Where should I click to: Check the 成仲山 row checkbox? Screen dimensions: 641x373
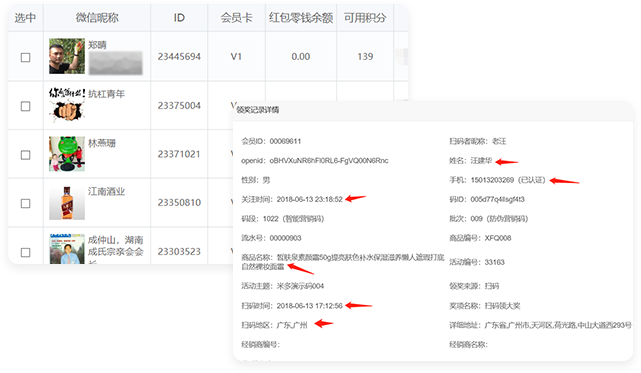pyautogui.click(x=25, y=252)
